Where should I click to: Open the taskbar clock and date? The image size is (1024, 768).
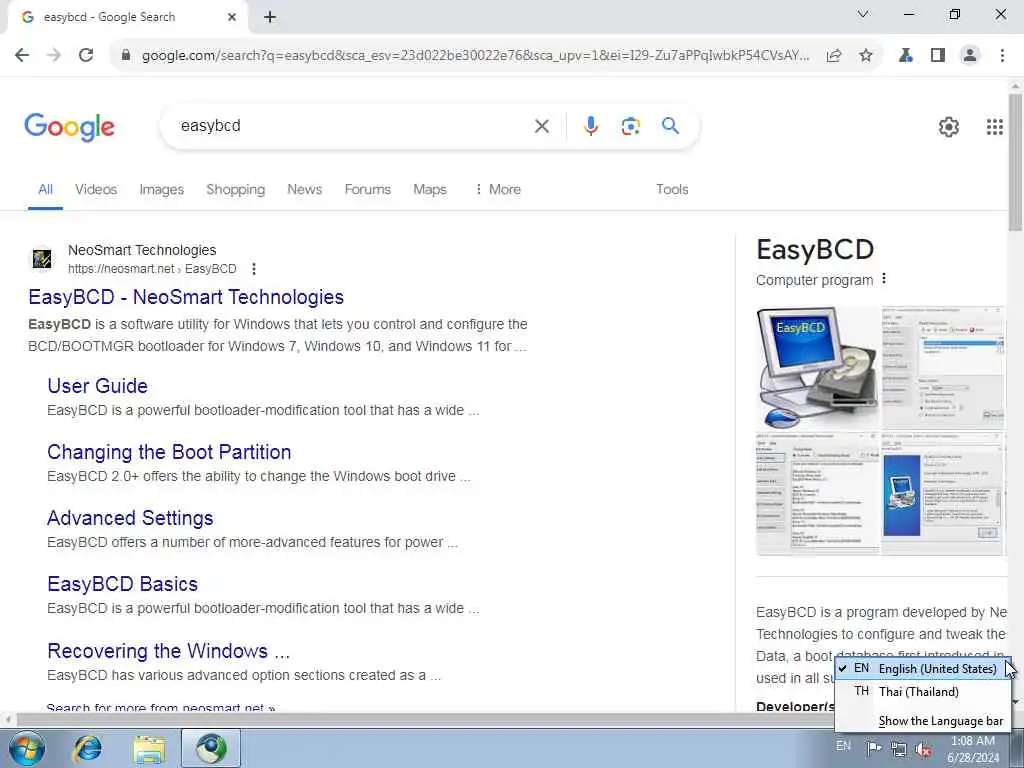click(973, 749)
